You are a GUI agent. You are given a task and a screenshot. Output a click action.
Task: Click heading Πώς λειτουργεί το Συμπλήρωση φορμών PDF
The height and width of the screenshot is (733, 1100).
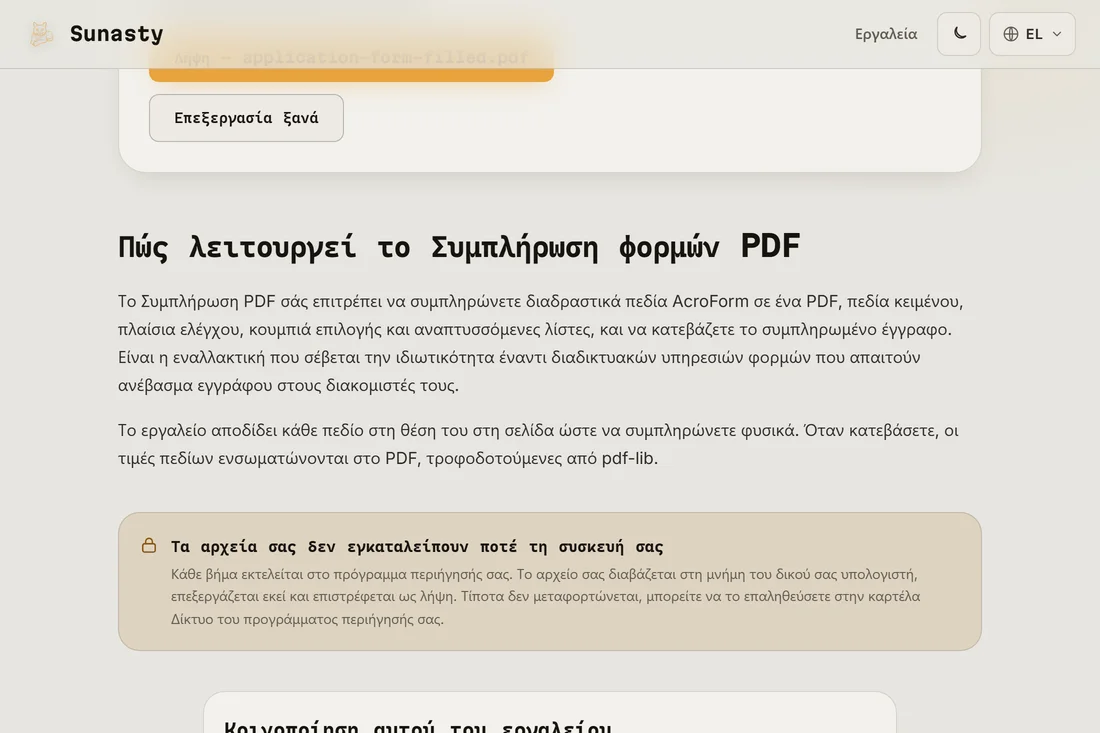coord(459,247)
